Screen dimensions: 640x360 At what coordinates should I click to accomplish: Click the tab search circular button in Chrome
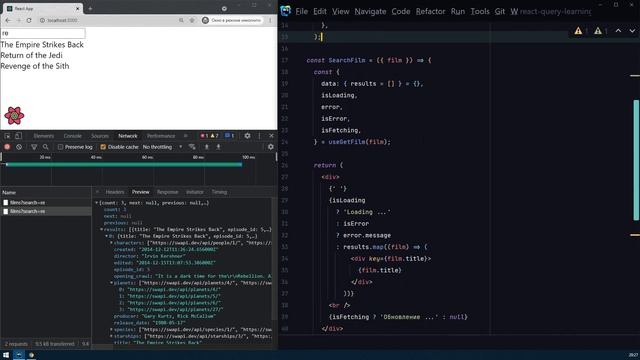(224, 8)
